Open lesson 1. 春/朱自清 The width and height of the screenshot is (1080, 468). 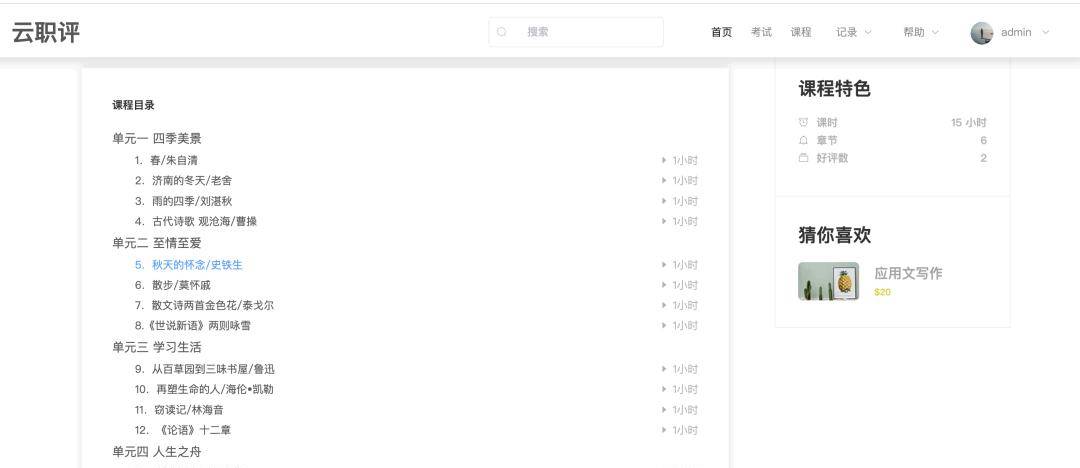(x=166, y=161)
